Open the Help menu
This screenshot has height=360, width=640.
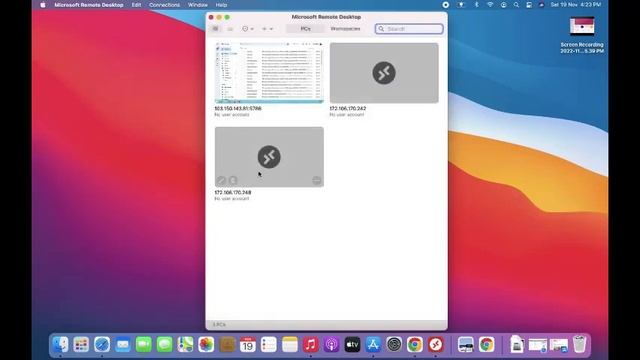point(221,5)
